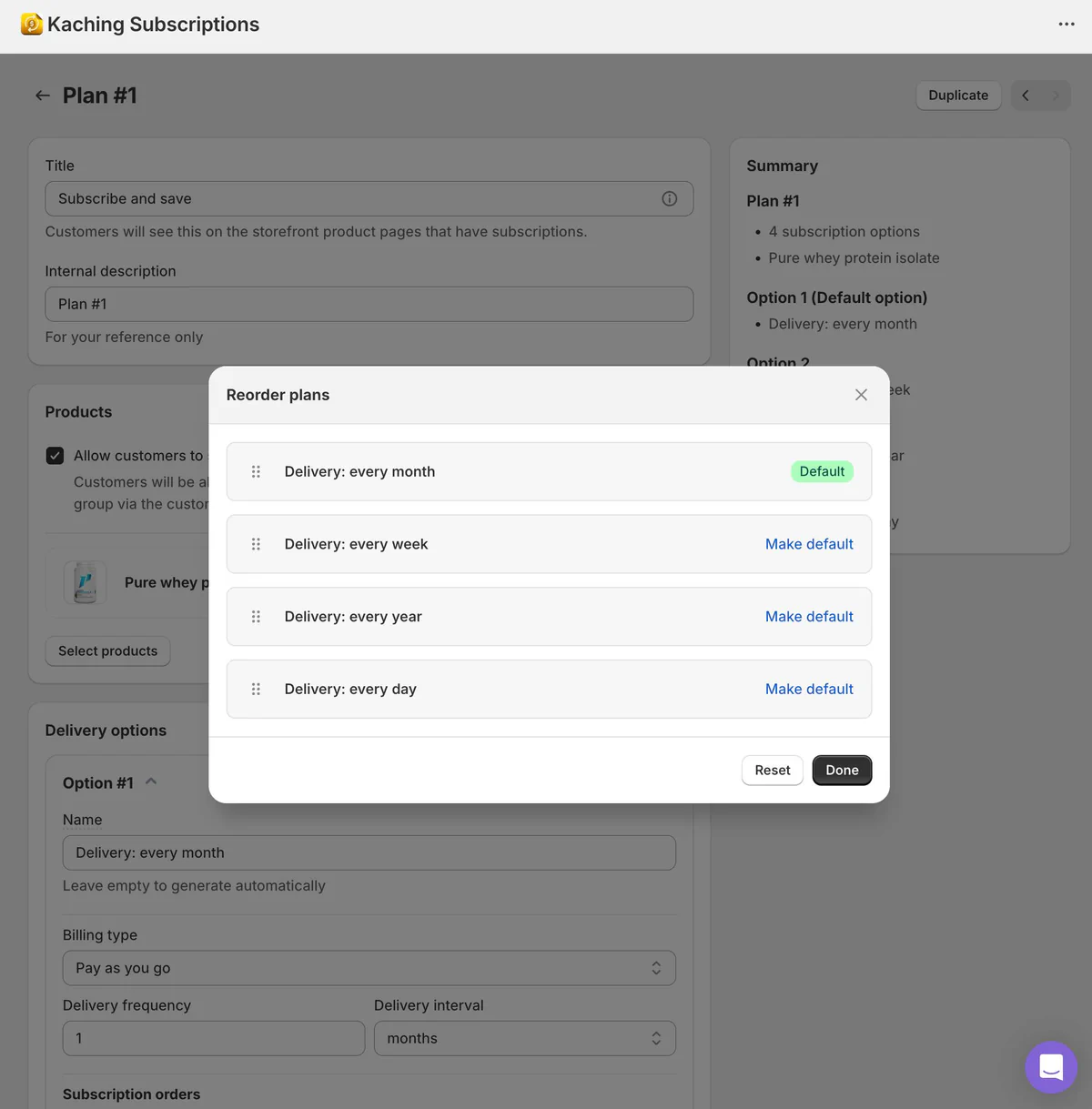The width and height of the screenshot is (1092, 1109).
Task: Click the Subscription orders heading
Action: click(131, 1094)
